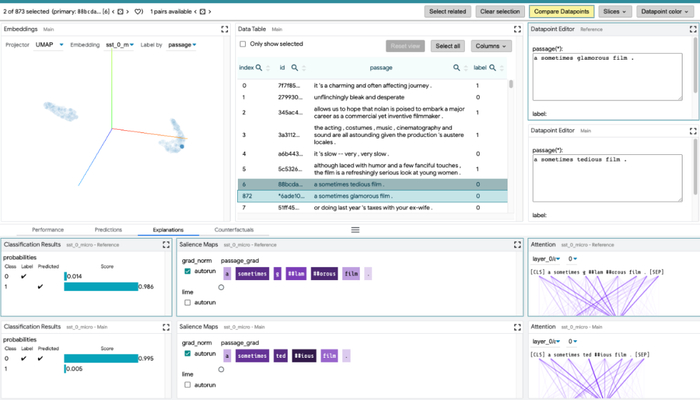Search the passage column
The height and width of the screenshot is (400, 700).
[x=456, y=67]
